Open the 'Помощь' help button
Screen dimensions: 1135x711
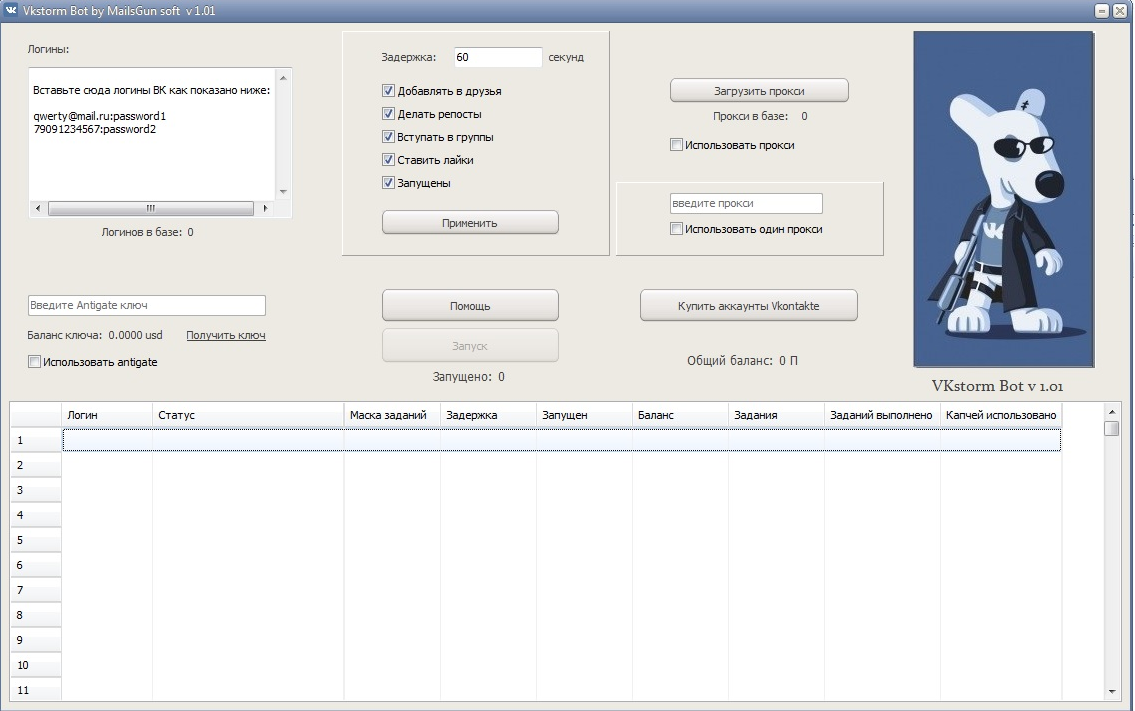[x=470, y=306]
